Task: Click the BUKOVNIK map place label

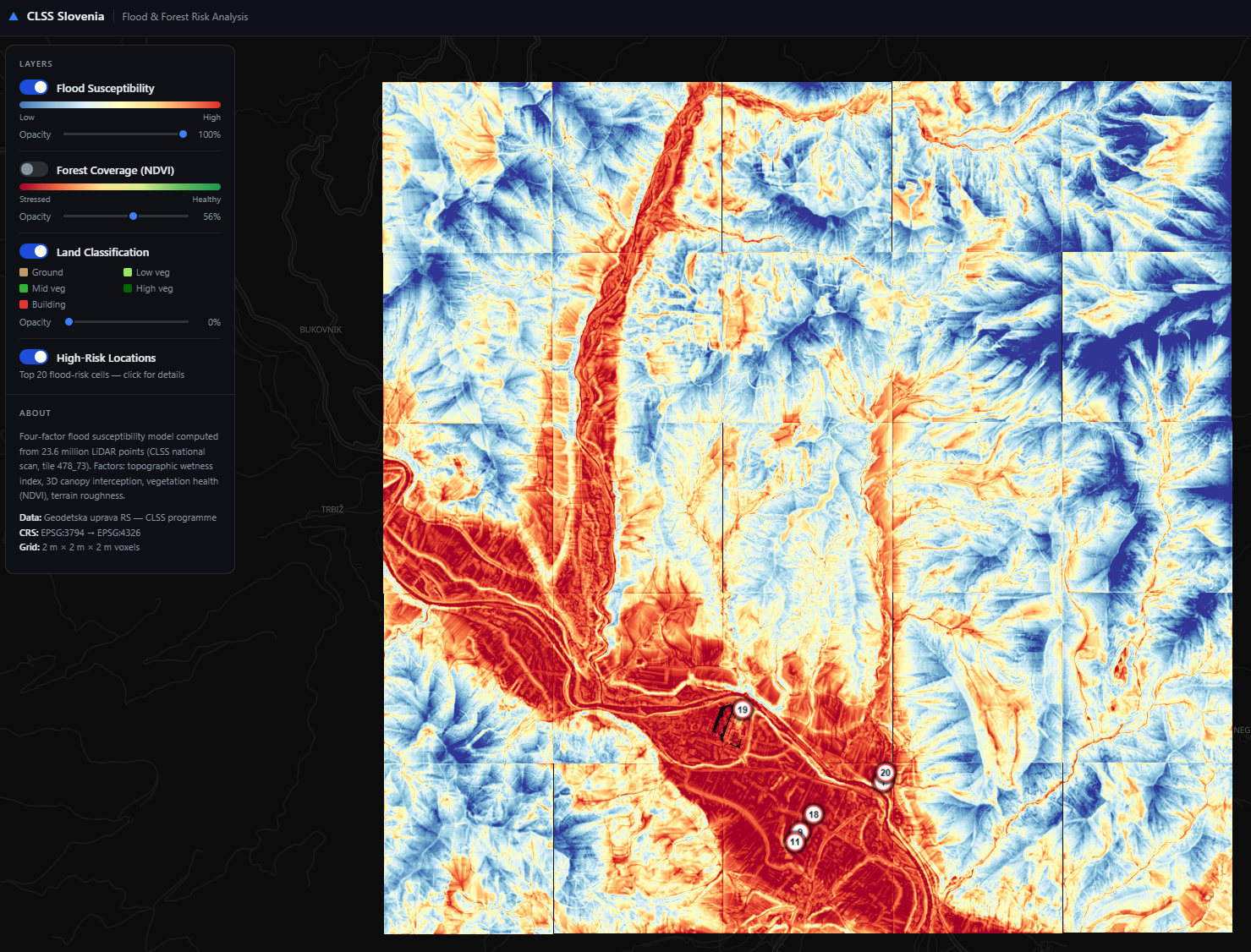Action: coord(321,330)
